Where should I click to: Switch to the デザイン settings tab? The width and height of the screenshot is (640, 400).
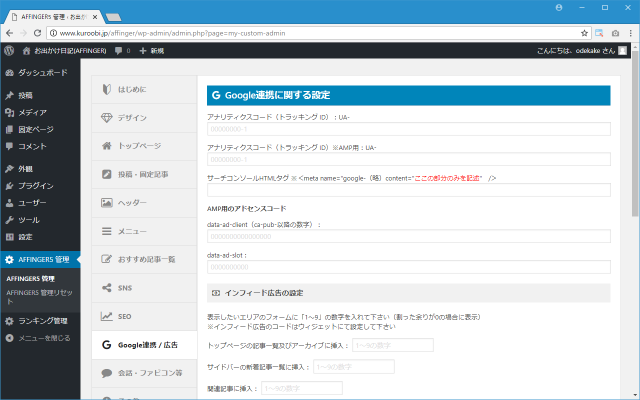coord(132,117)
